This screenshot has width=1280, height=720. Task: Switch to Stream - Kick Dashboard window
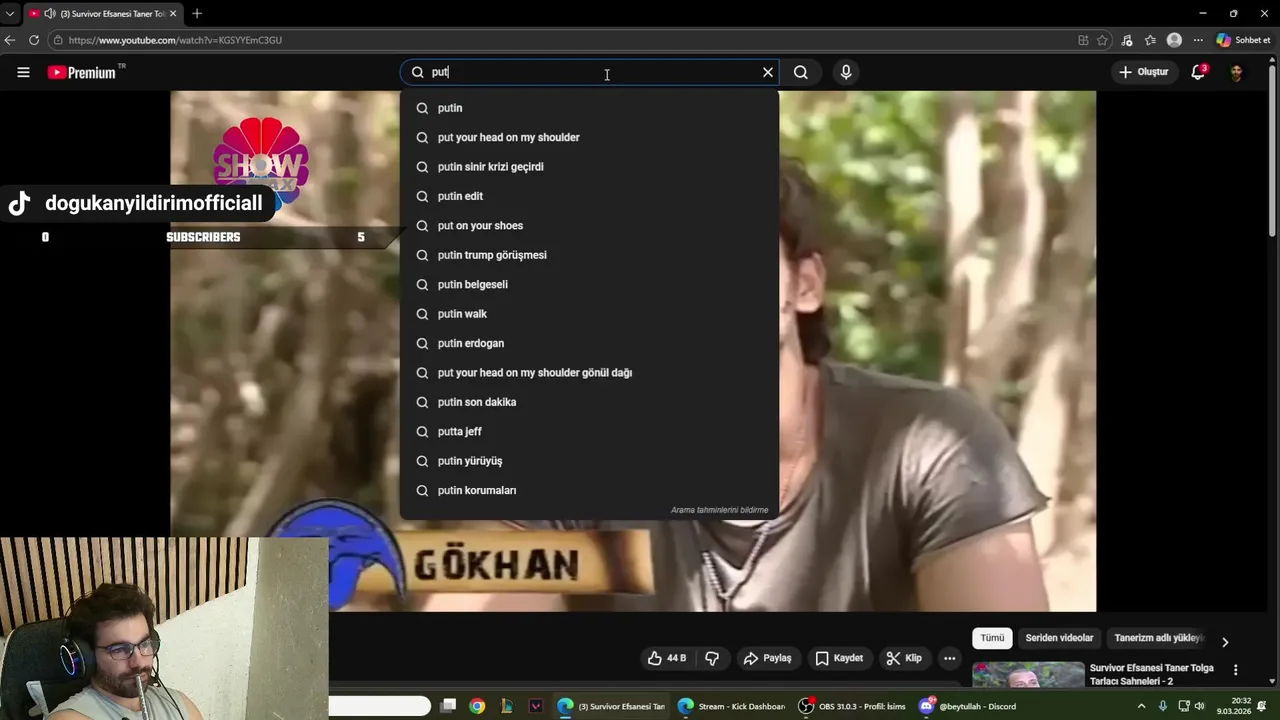(x=731, y=706)
